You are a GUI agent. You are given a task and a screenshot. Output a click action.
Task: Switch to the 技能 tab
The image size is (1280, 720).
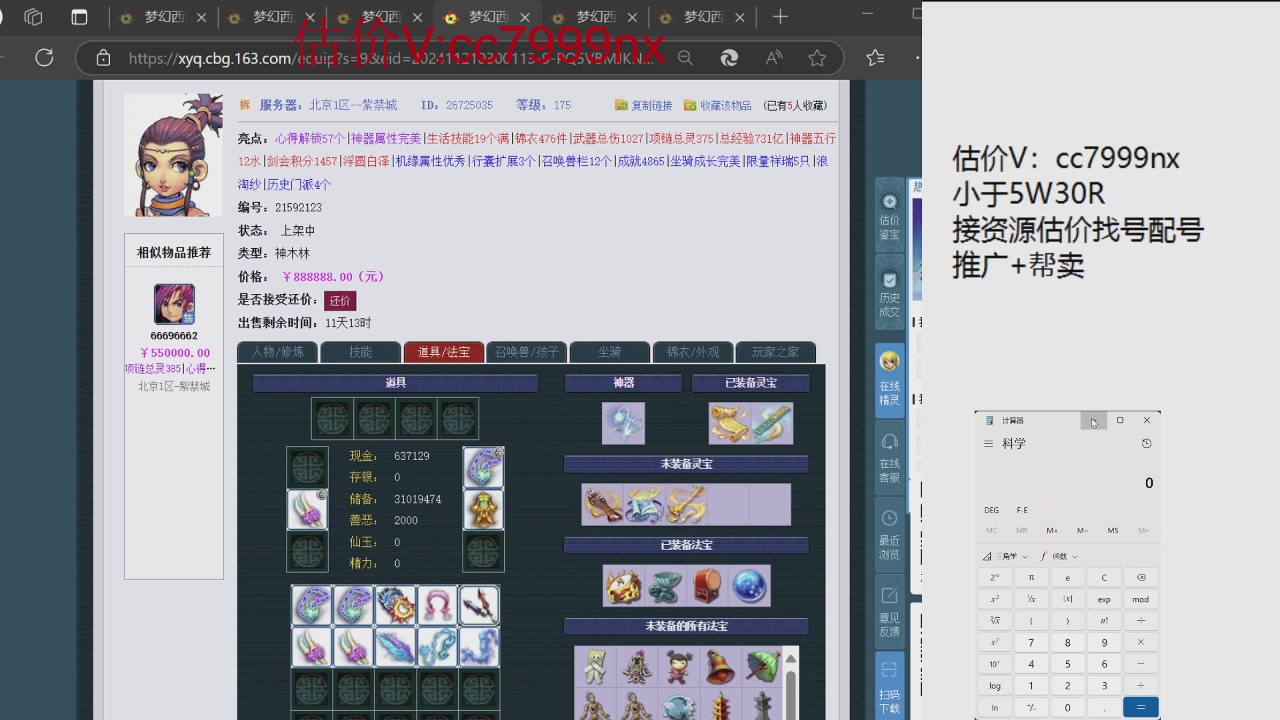click(x=360, y=352)
